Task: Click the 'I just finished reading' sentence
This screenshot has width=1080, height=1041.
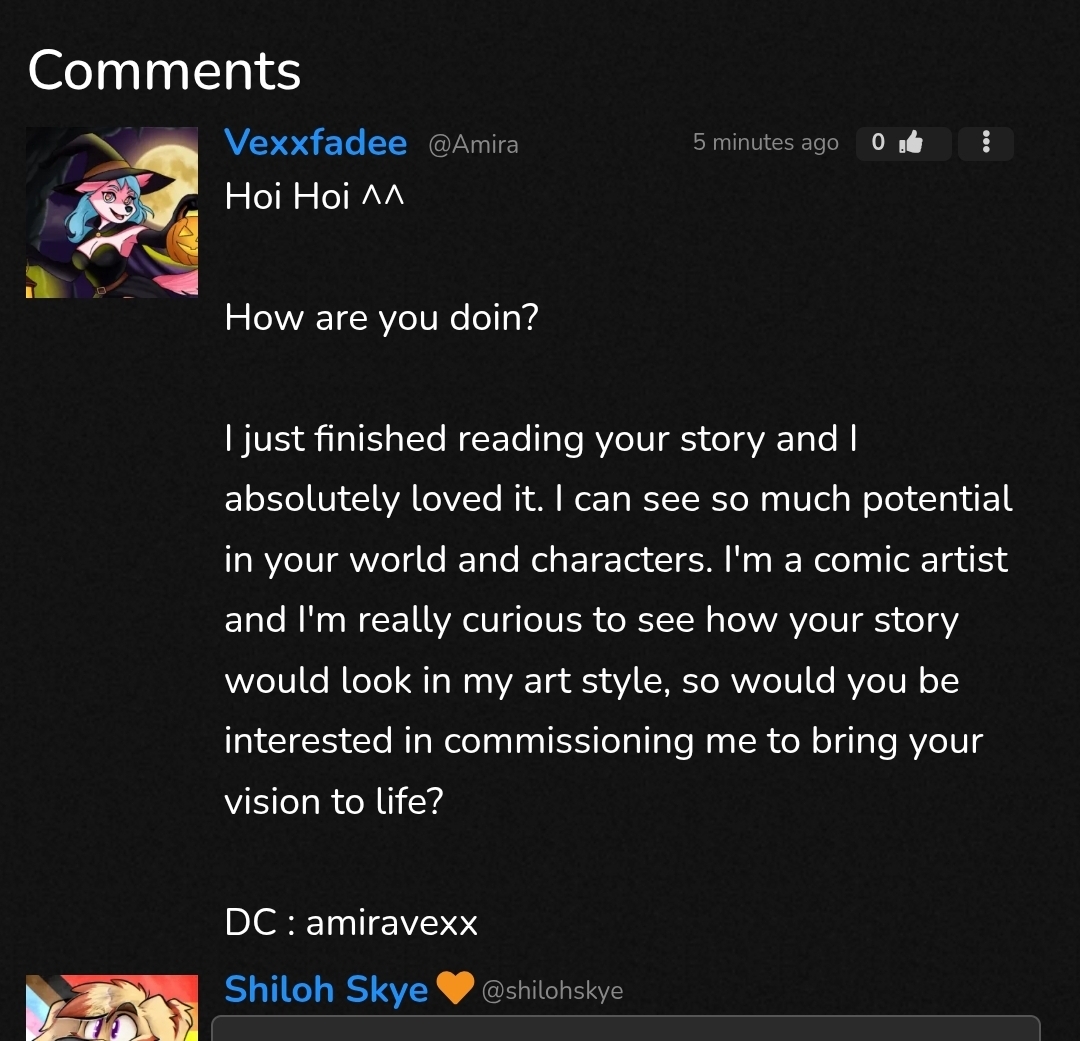Action: pyautogui.click(x=540, y=439)
